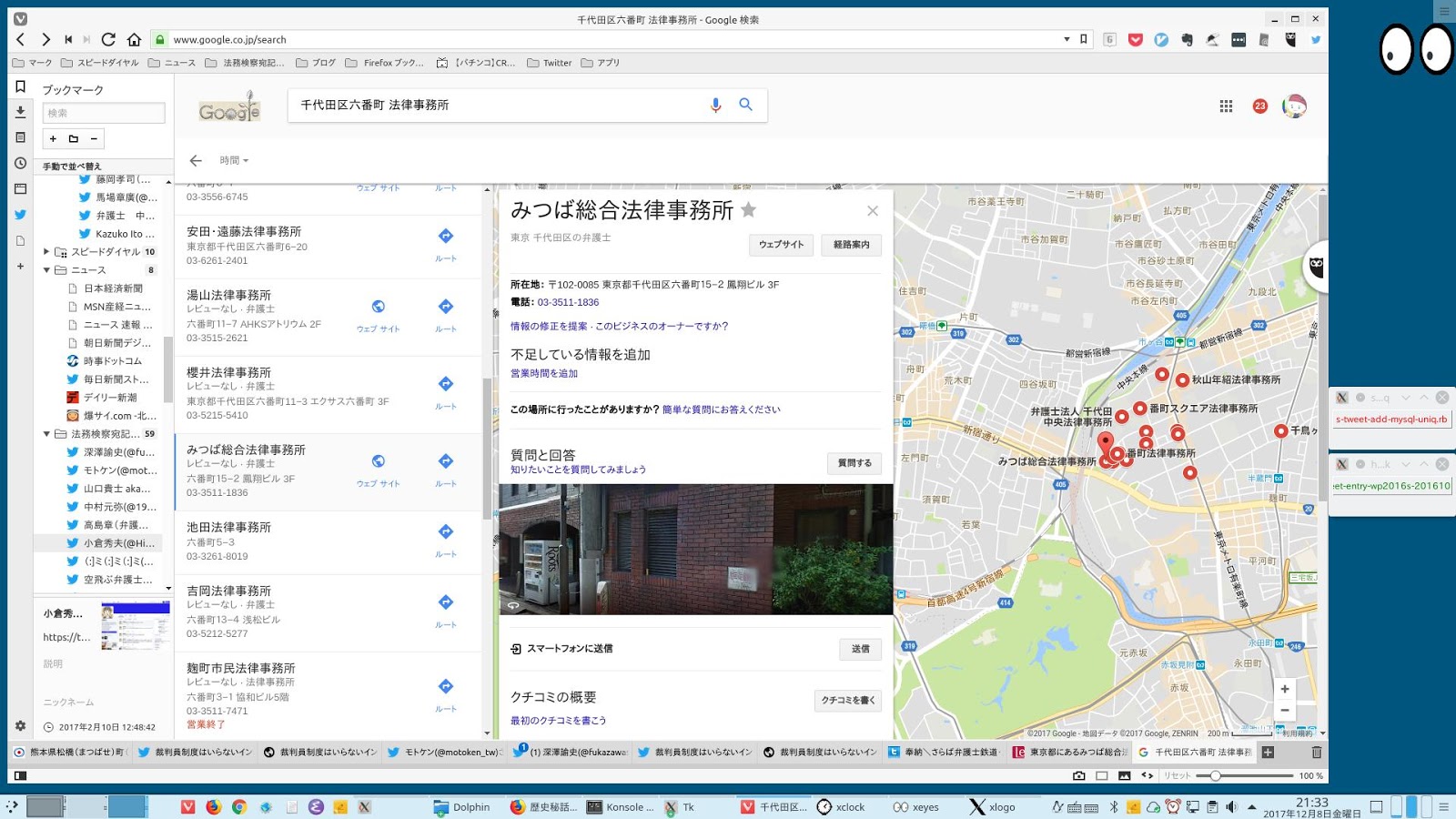The width and height of the screenshot is (1456, 819).
Task: Open the Twitter web panel in sidebar
Action: click(20, 215)
